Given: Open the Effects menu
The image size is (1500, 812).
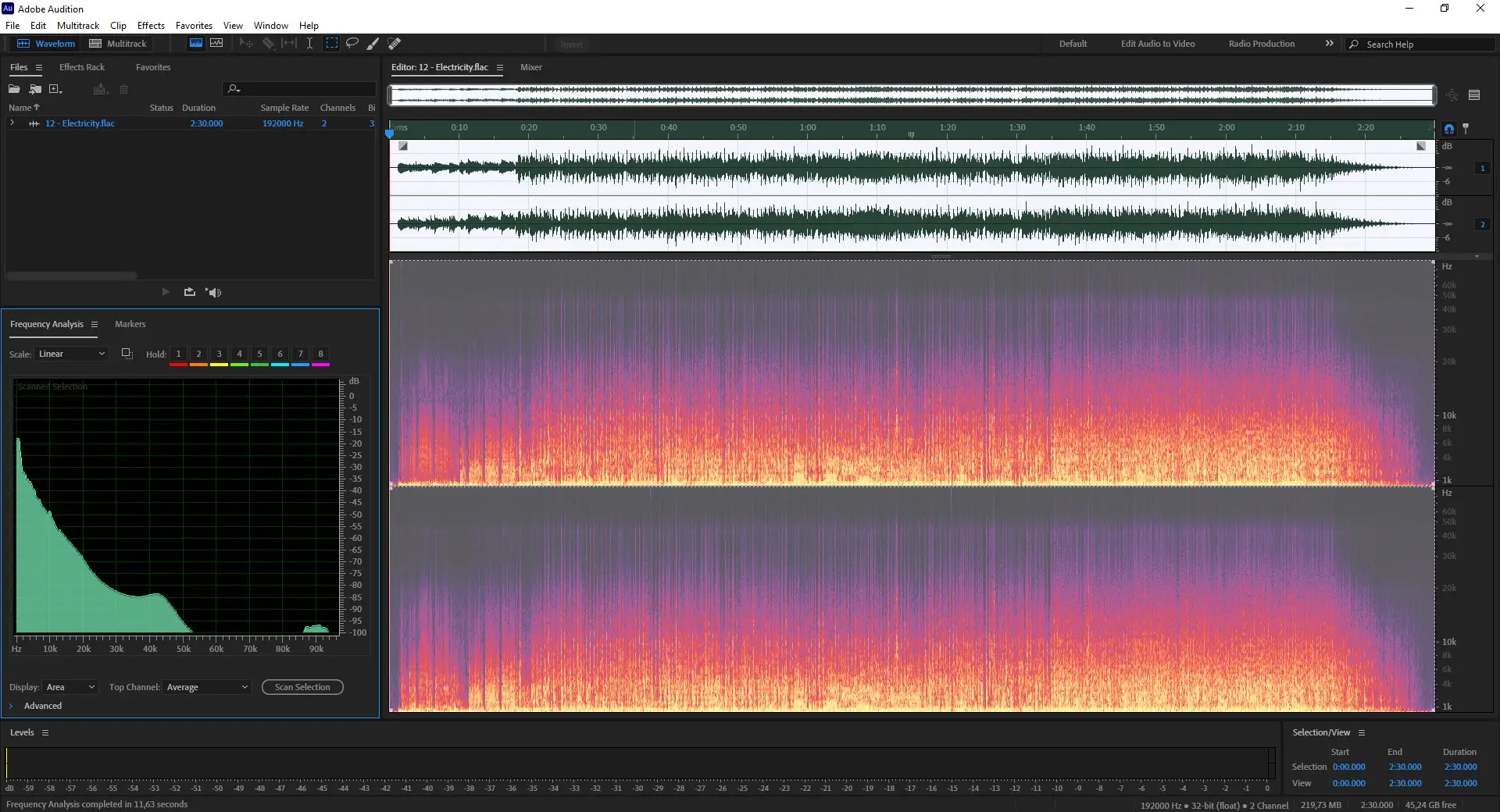Looking at the screenshot, I should tap(151, 26).
